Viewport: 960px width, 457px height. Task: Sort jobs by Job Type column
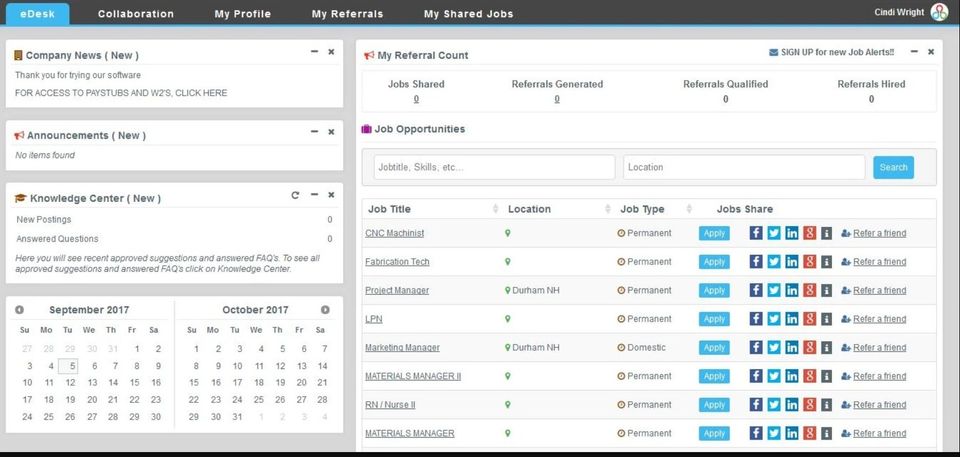[x=689, y=209]
